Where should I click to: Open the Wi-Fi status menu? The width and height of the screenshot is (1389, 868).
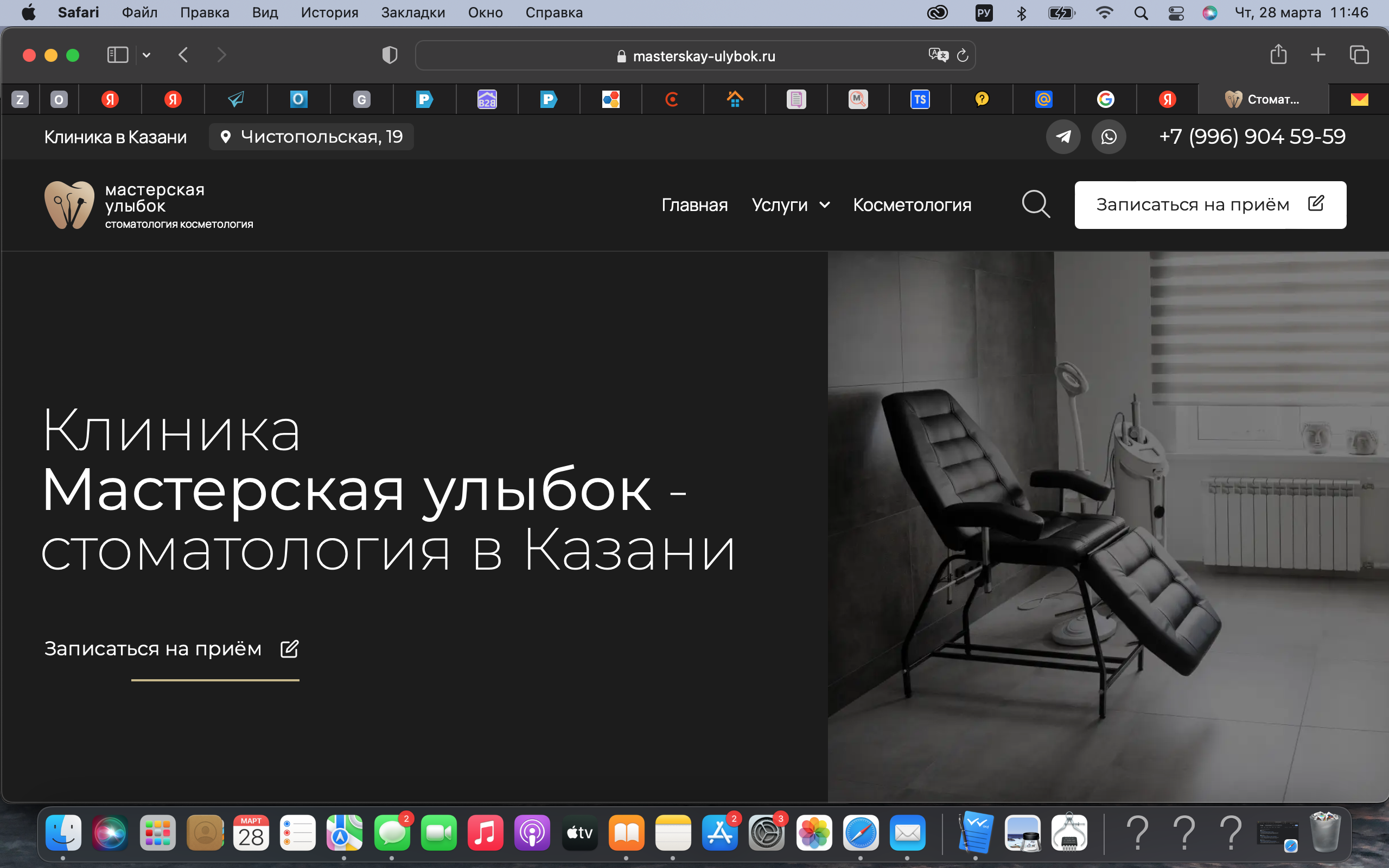click(x=1104, y=12)
